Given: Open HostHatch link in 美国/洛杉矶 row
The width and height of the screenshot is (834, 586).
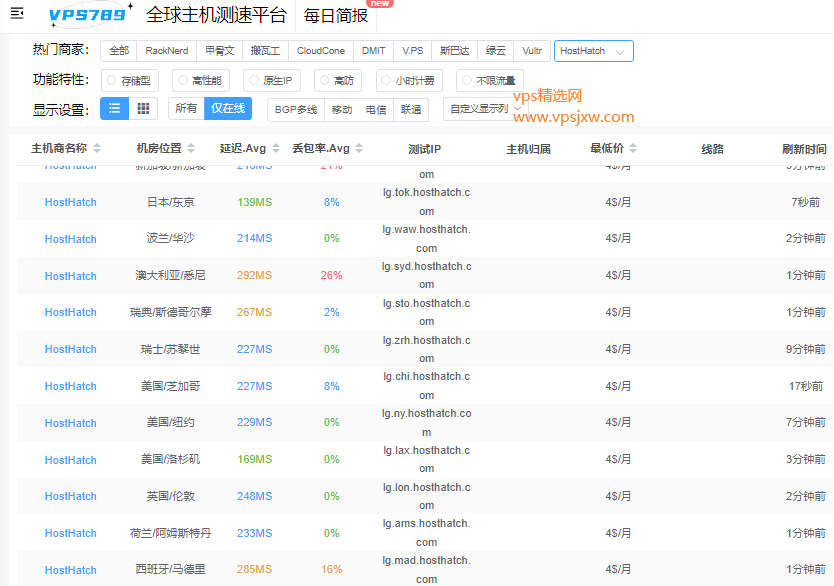Looking at the screenshot, I should [71, 460].
